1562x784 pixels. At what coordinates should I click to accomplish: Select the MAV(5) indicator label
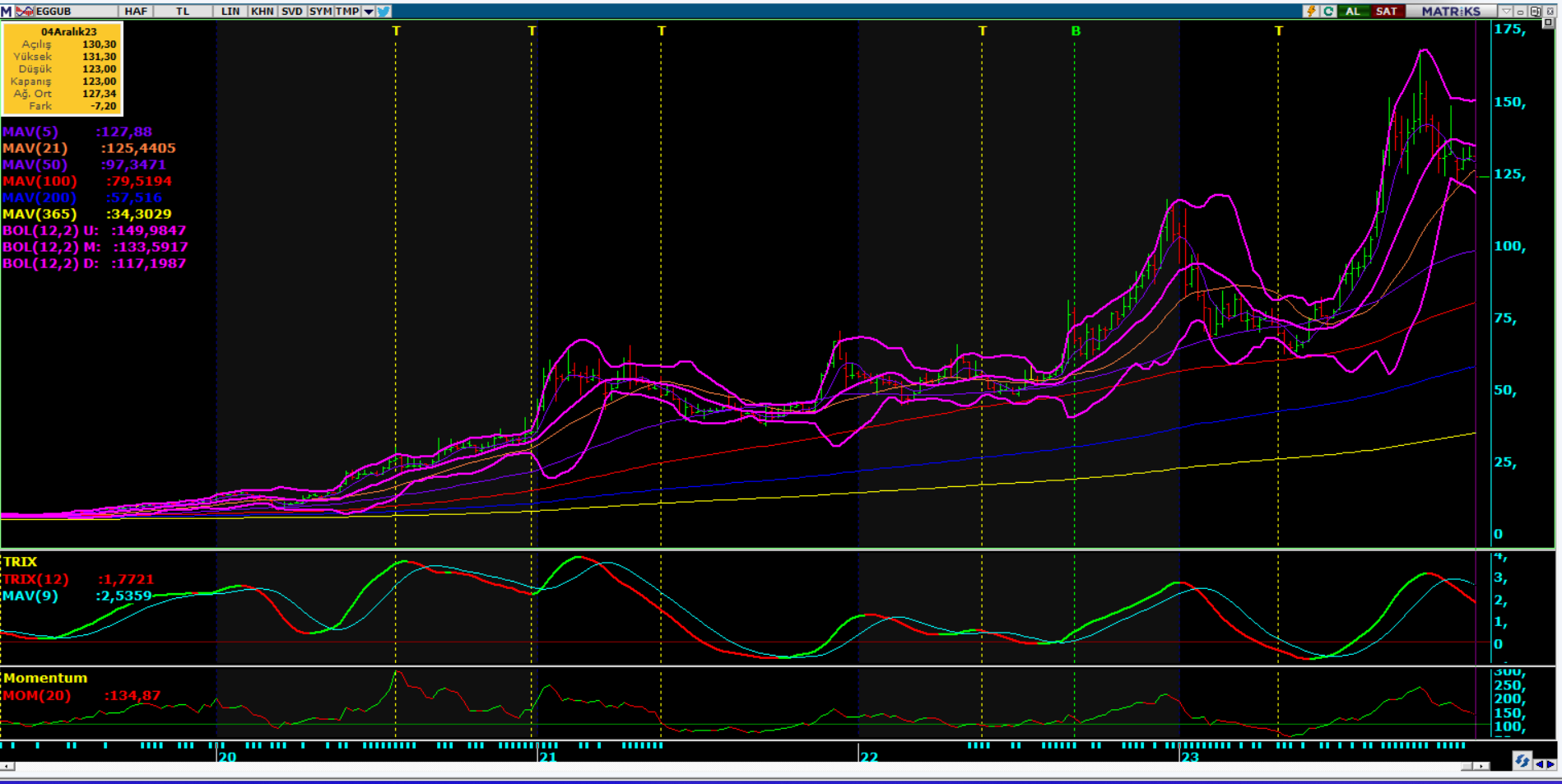coord(30,132)
